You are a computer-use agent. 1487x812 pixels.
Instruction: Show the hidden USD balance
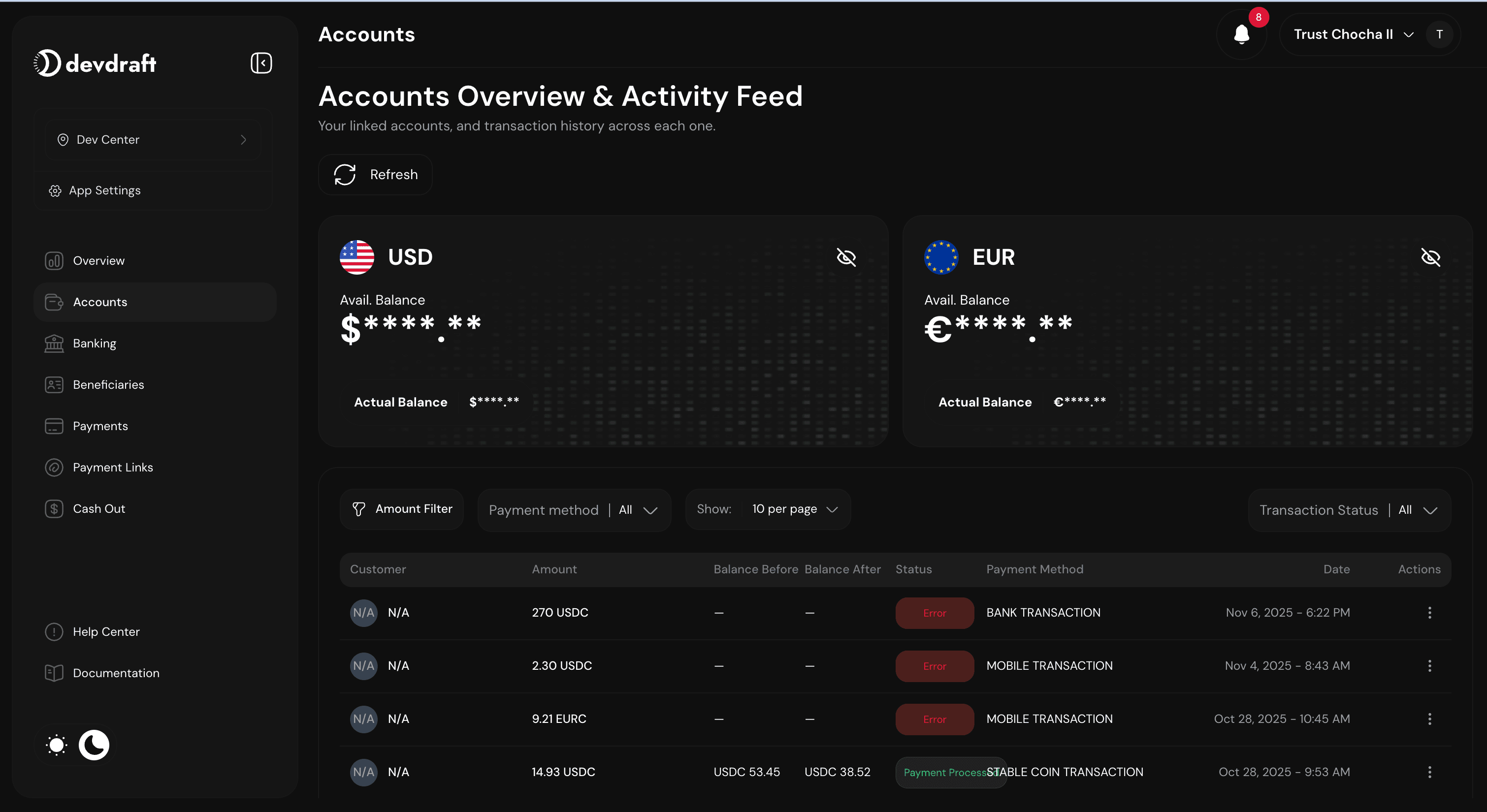846,257
